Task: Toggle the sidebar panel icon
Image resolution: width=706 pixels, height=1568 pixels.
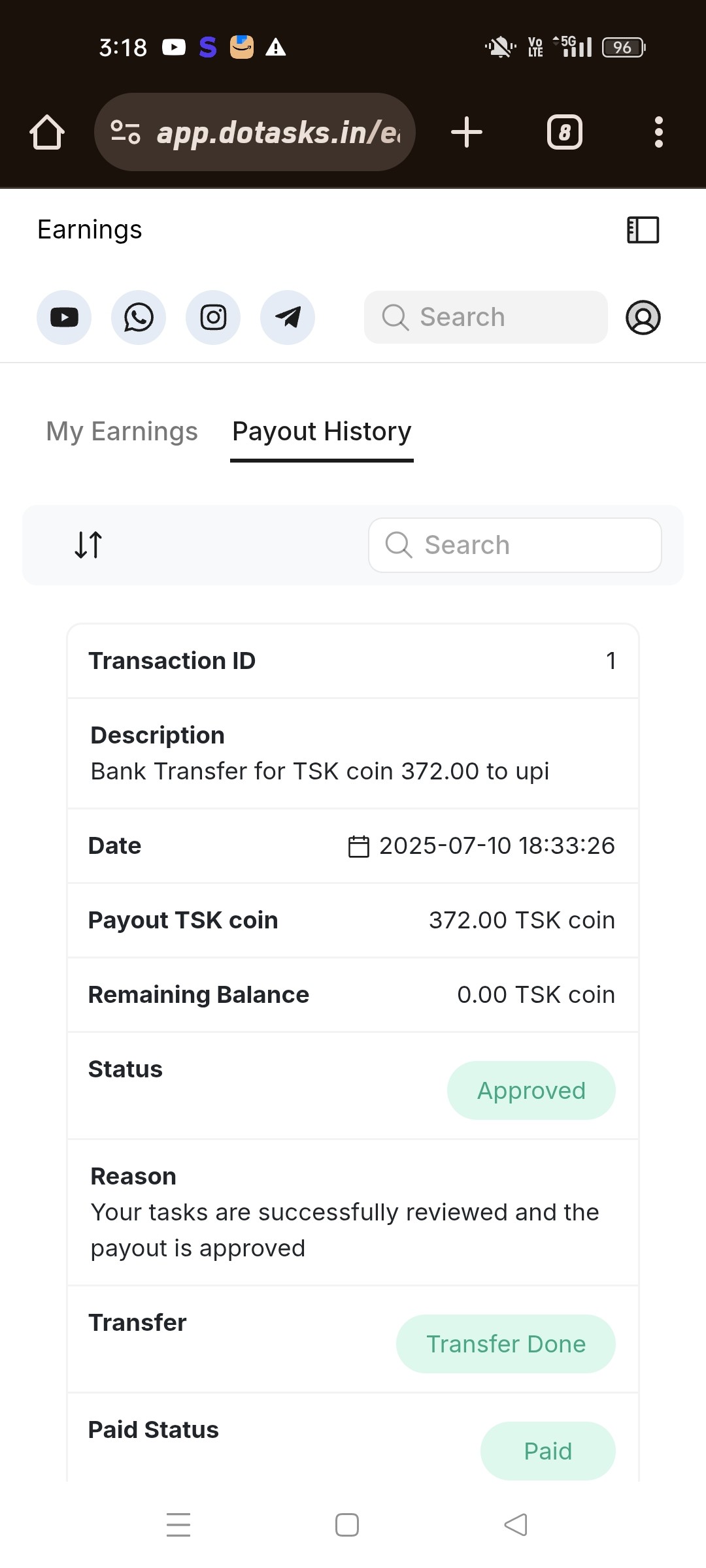Action: (643, 230)
